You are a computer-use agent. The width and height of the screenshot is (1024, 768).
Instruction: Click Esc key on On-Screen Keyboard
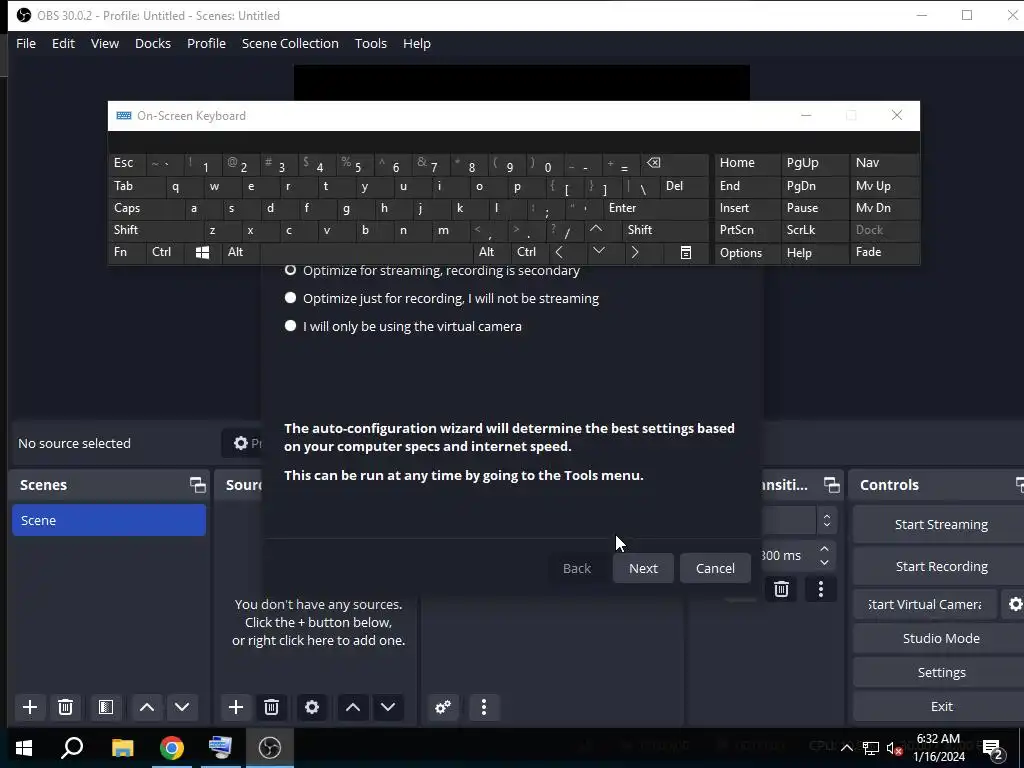[x=127, y=163]
